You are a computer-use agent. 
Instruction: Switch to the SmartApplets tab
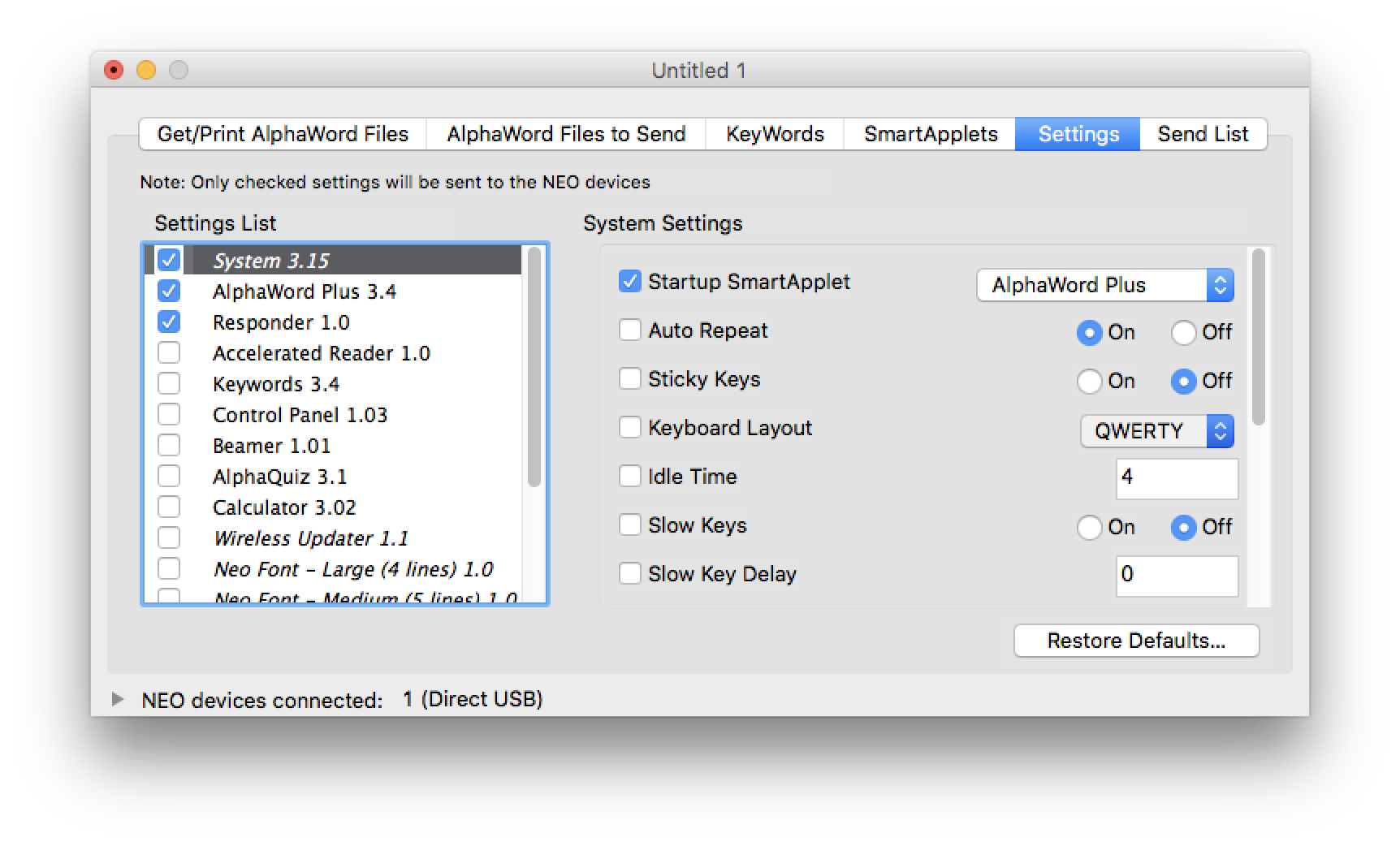pos(931,134)
